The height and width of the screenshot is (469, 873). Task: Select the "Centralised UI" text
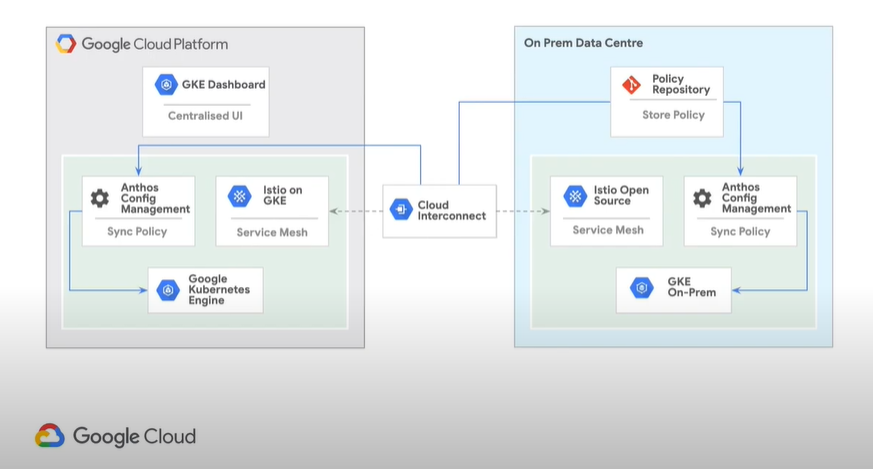pyautogui.click(x=205, y=116)
